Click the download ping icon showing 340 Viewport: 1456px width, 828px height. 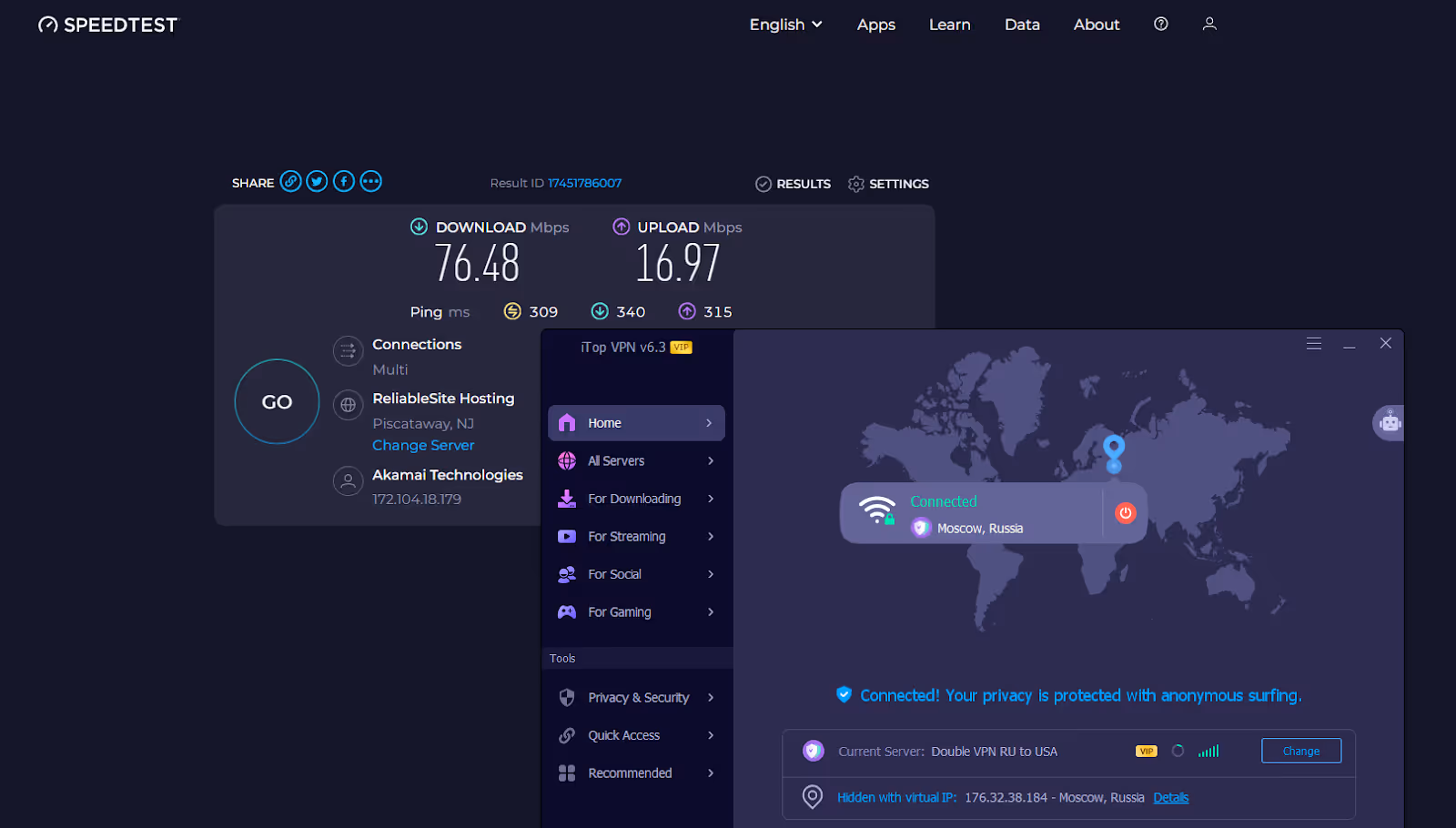tap(600, 311)
